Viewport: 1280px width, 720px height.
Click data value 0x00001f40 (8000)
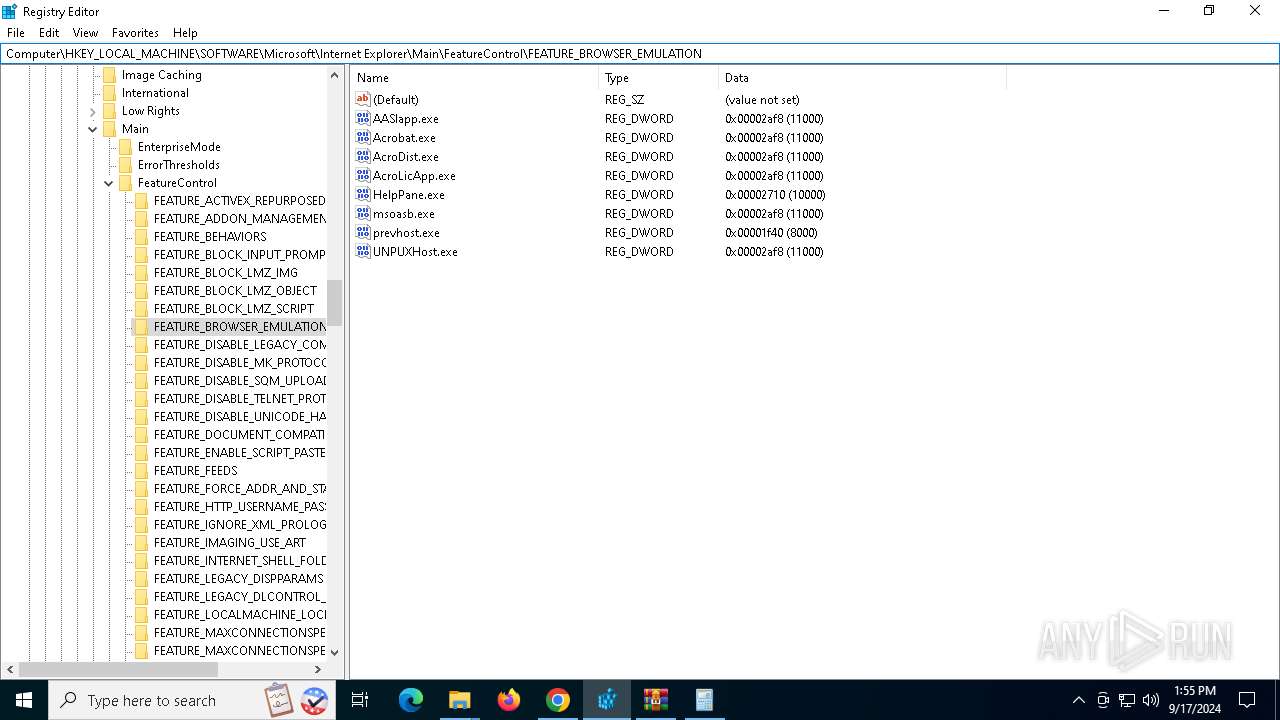(771, 232)
